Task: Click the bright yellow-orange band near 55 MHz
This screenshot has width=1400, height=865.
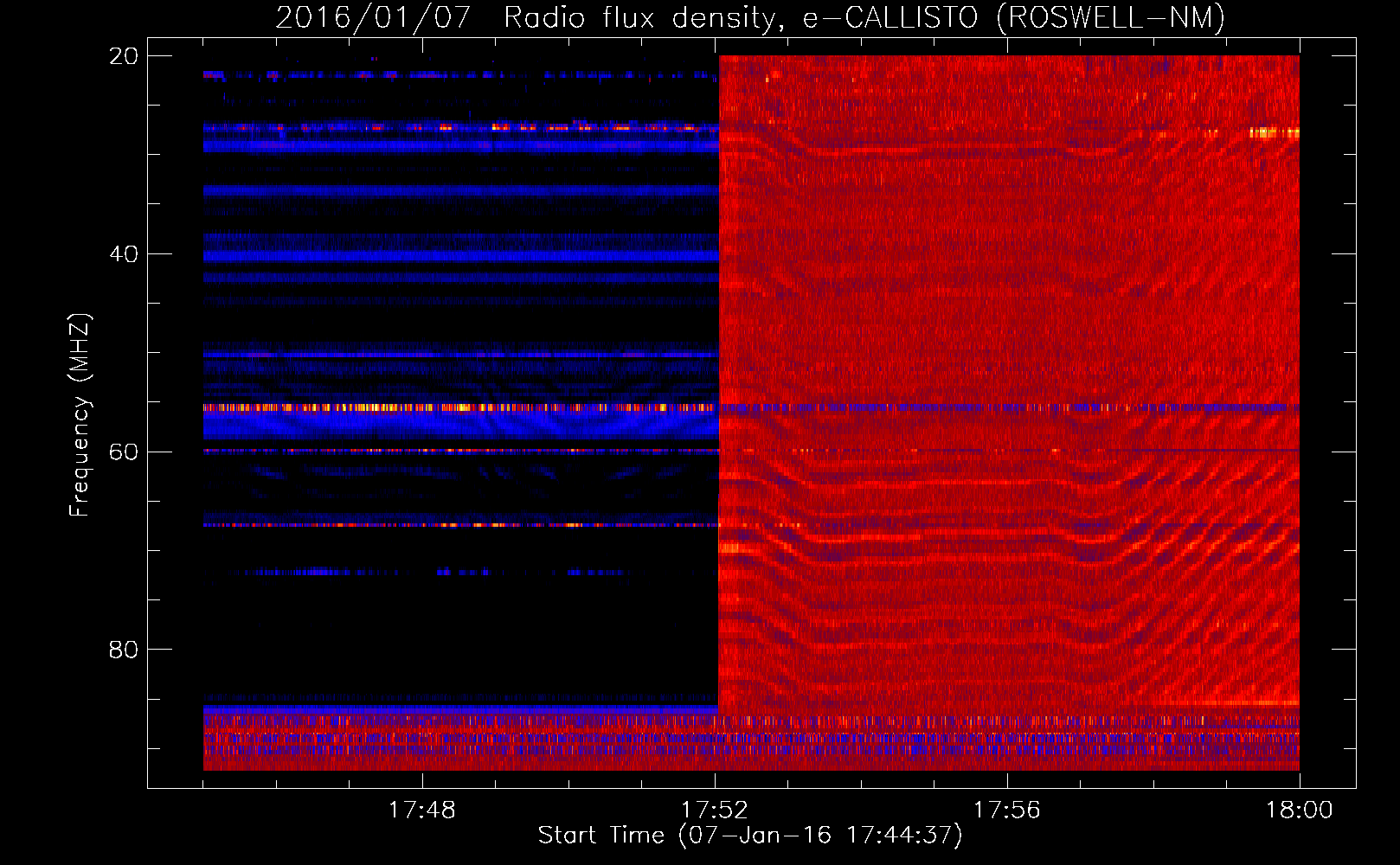Action: 460,407
